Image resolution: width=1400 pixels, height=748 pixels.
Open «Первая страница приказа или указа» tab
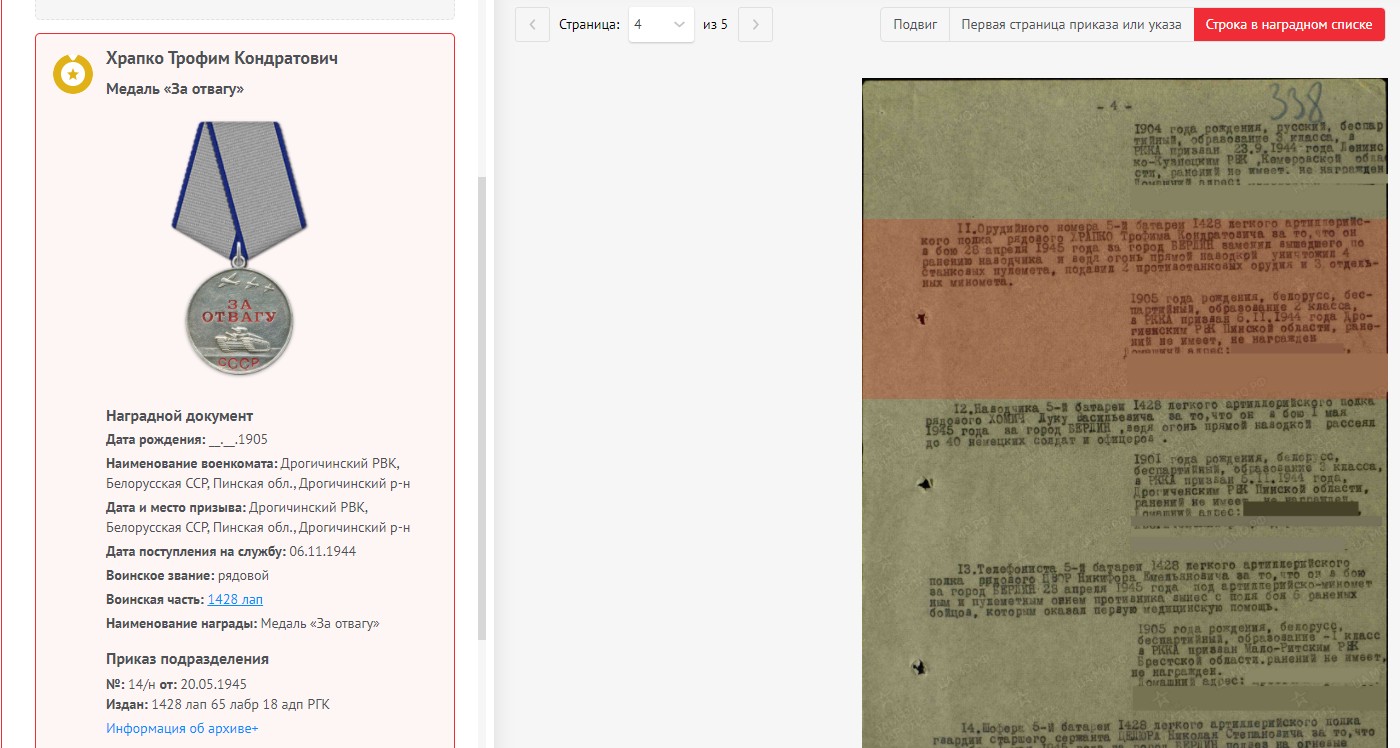1071,25
